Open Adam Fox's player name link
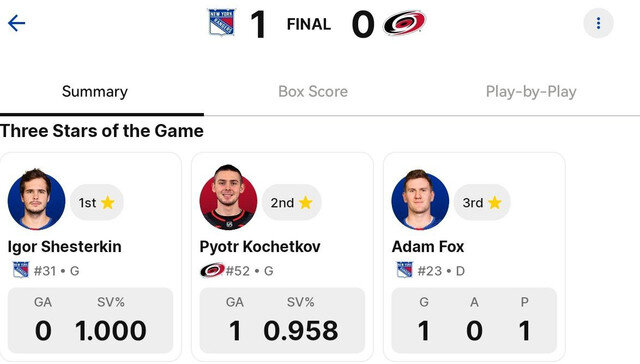 pos(428,246)
